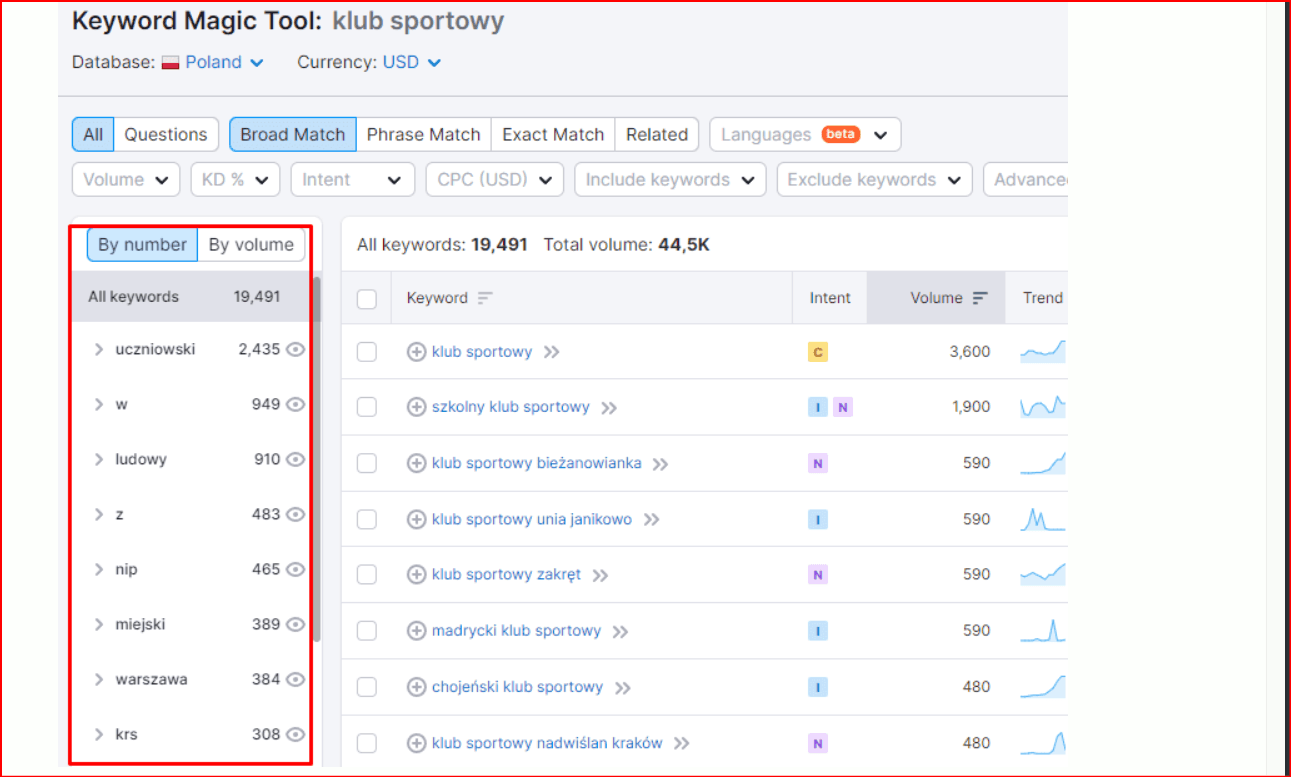Screen dimensions: 1291x777
Task: Click the Volume column sort icon
Action: (x=980, y=298)
